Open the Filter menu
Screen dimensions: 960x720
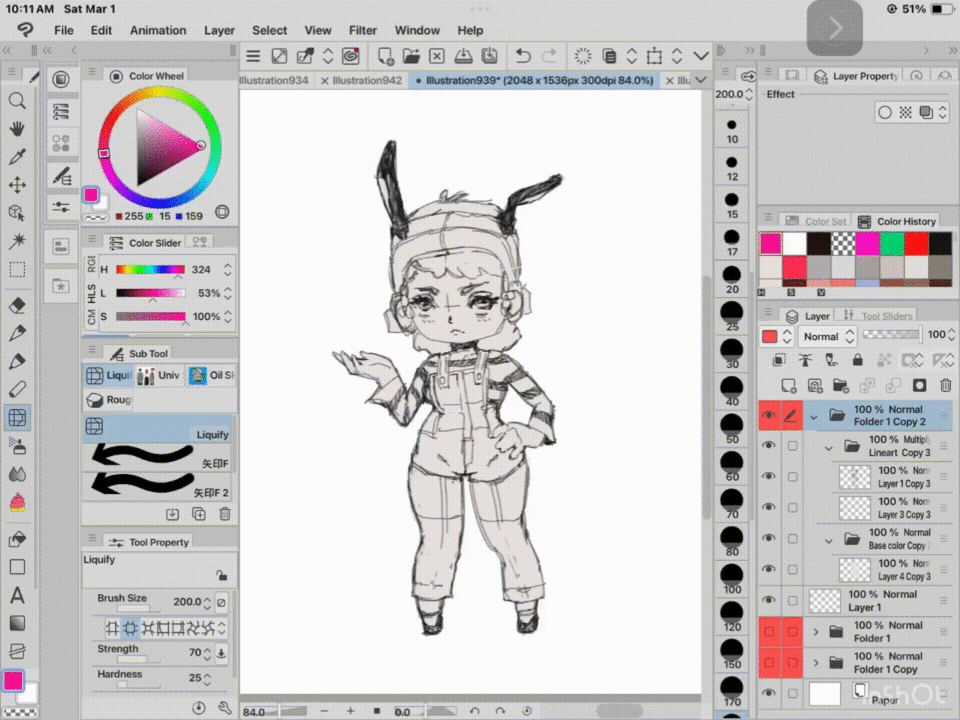pyautogui.click(x=362, y=30)
